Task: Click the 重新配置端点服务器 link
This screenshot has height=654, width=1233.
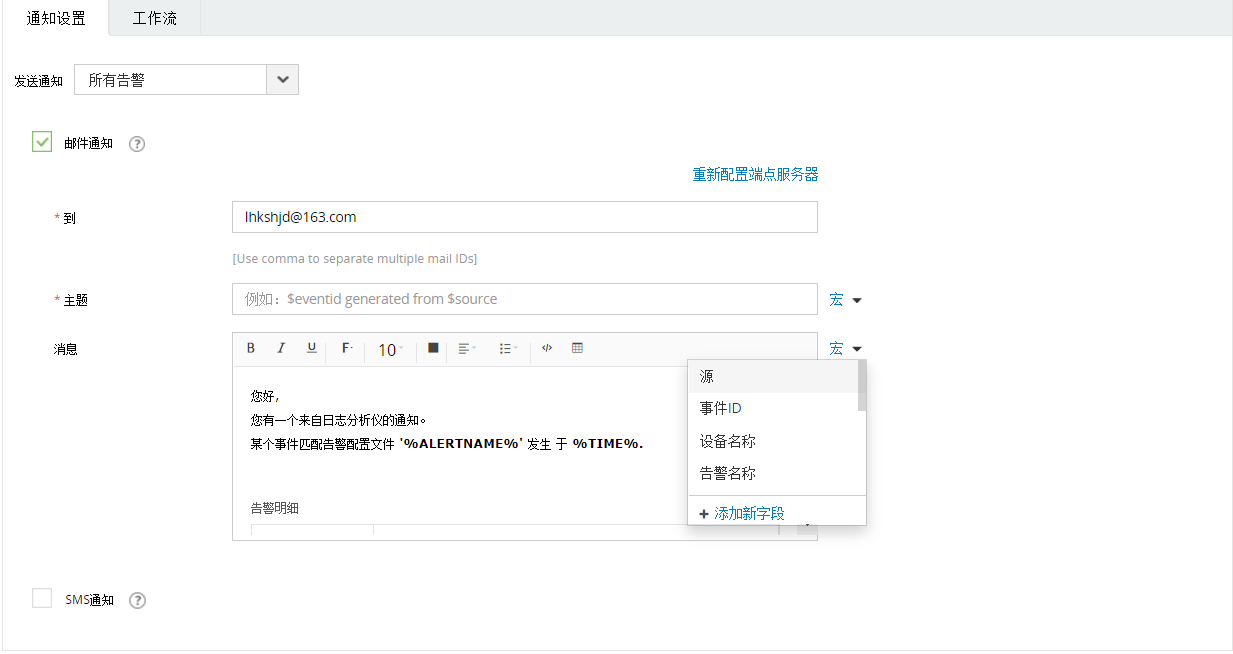Action: click(x=755, y=175)
